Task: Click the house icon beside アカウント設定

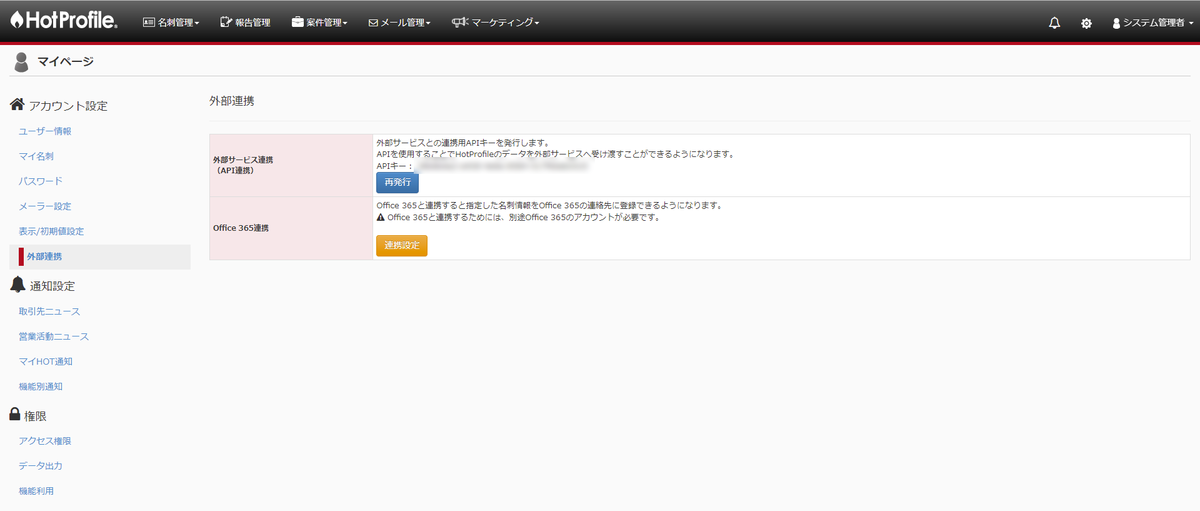Action: click(17, 105)
